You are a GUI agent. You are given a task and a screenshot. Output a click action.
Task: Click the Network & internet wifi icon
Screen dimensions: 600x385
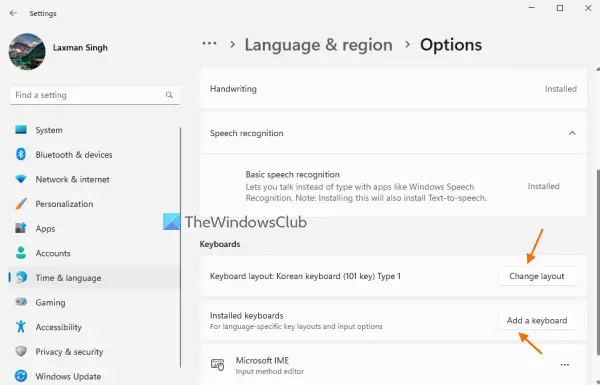[21, 179]
